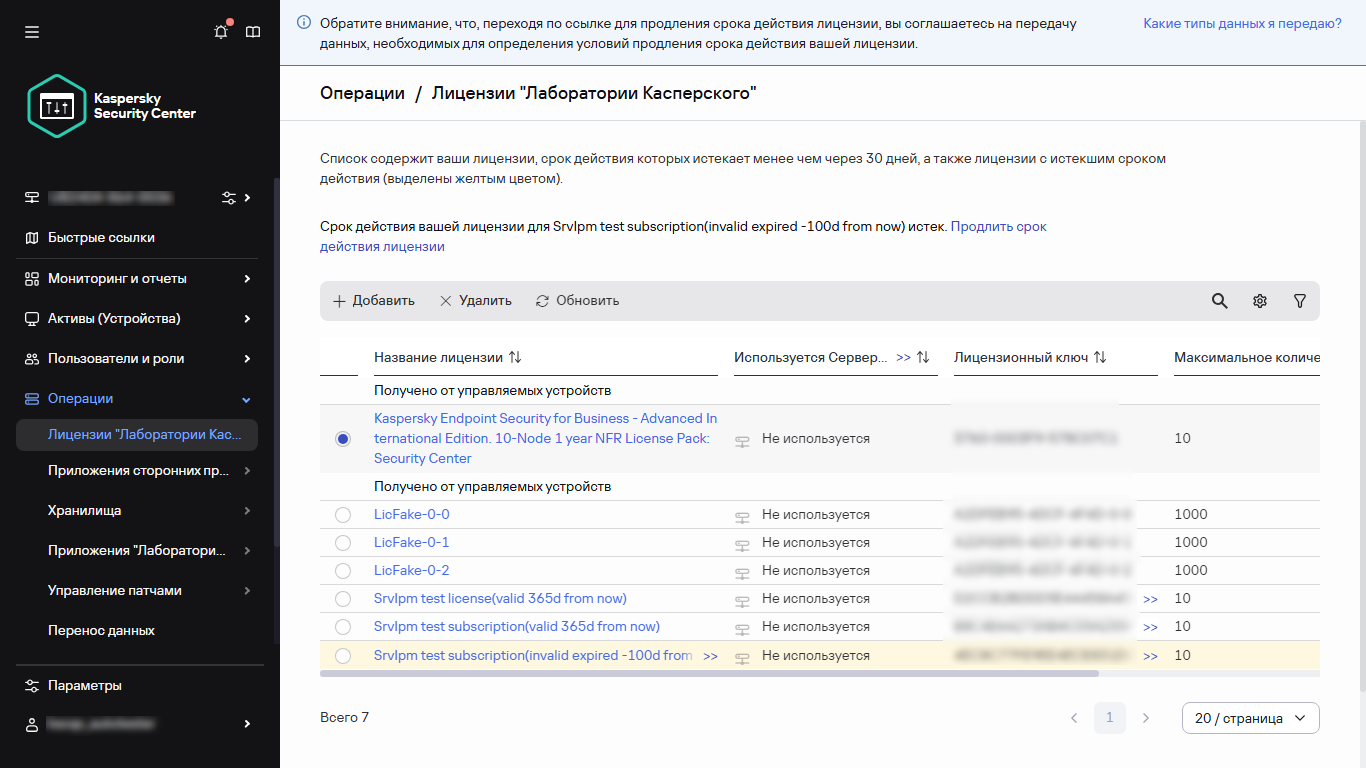
Task: Click Какие типы данных я передаю link
Action: pyautogui.click(x=1242, y=23)
